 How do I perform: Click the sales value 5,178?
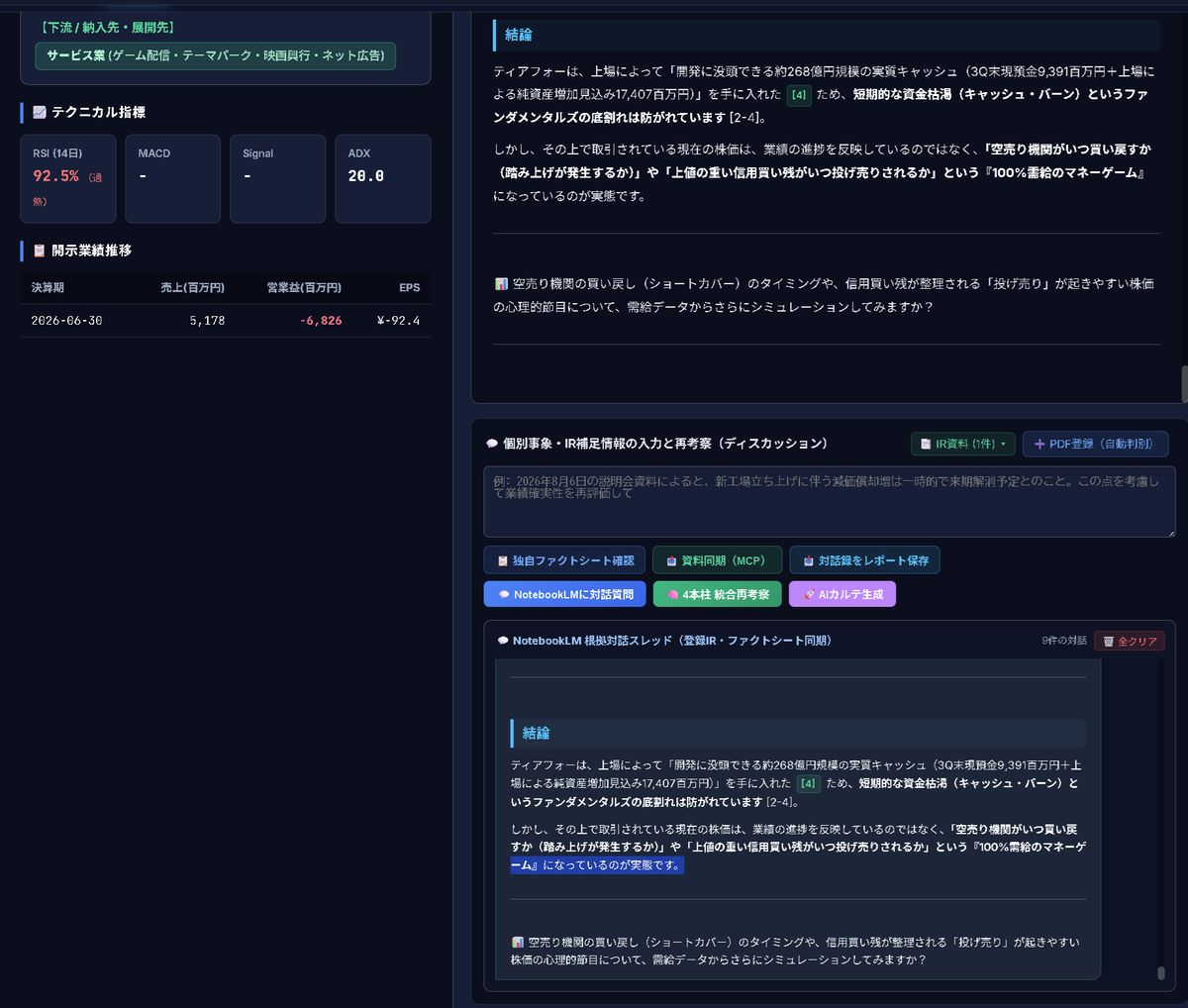click(x=208, y=321)
